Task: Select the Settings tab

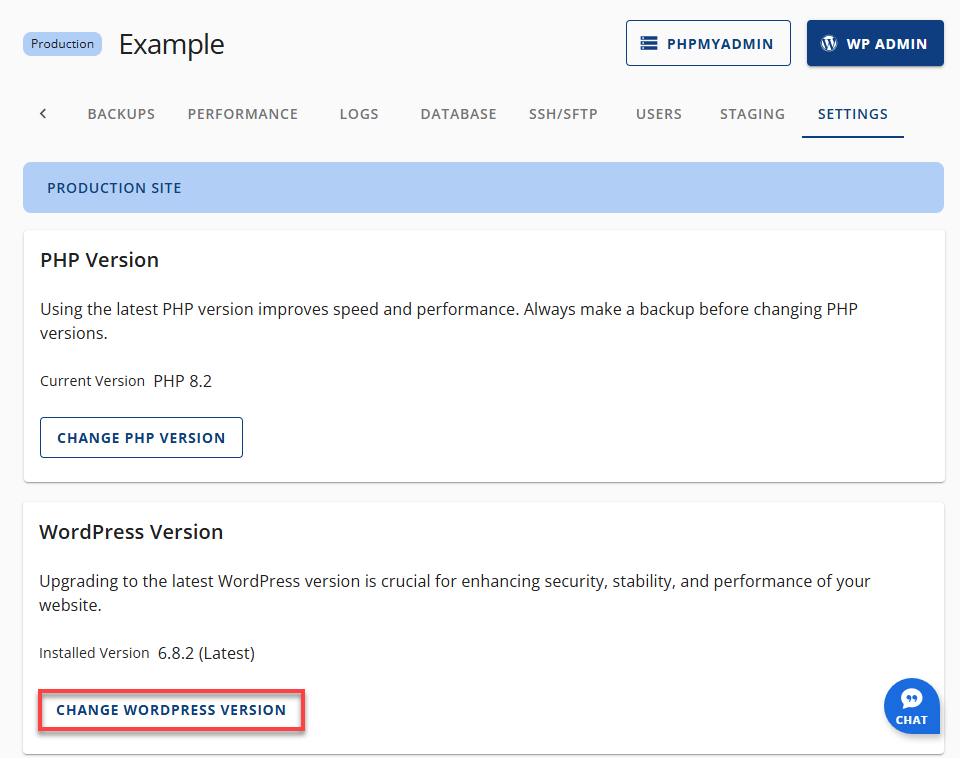Action: (x=852, y=114)
